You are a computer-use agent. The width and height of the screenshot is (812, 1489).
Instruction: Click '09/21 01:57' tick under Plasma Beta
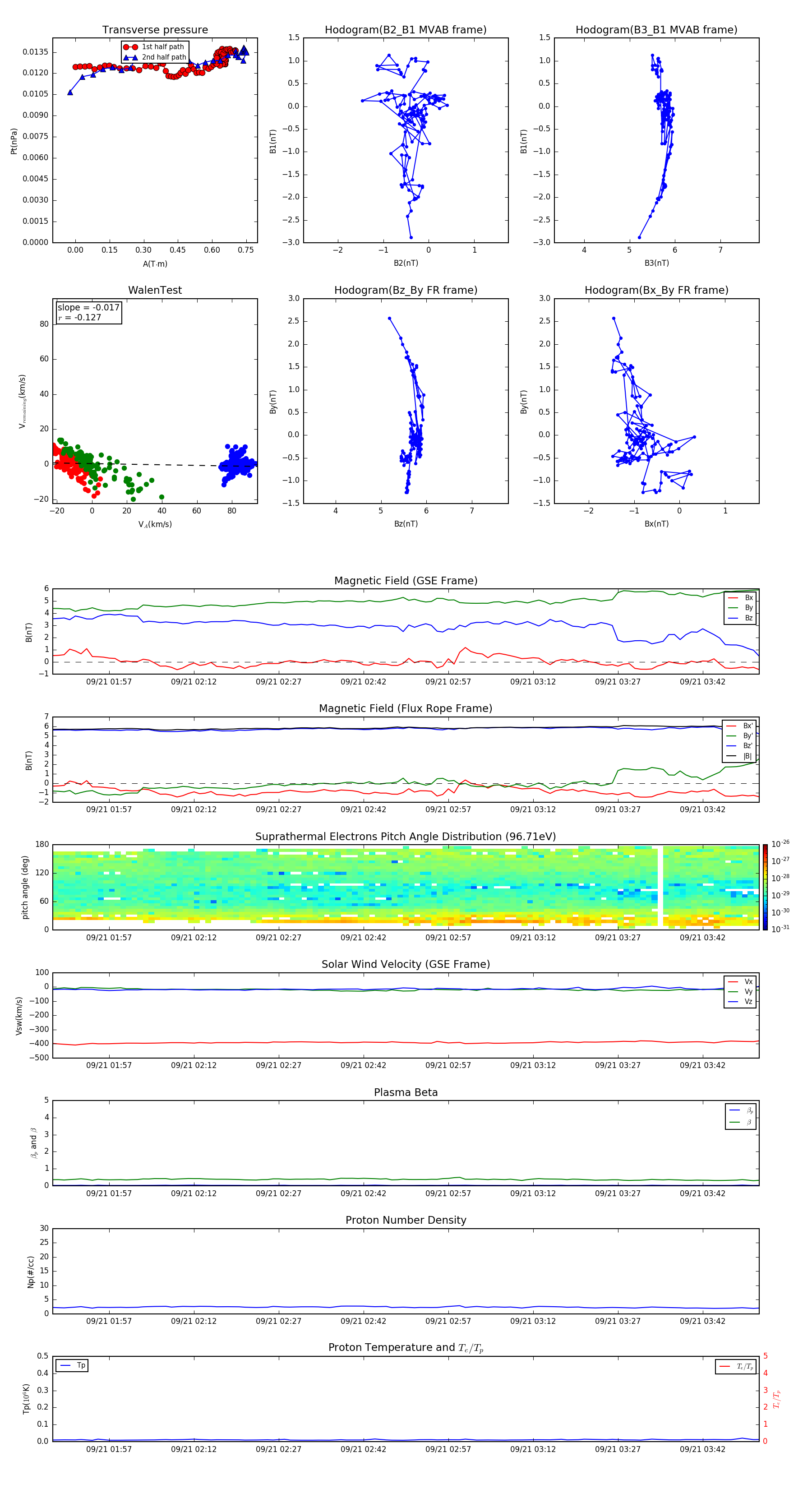coord(109,1193)
